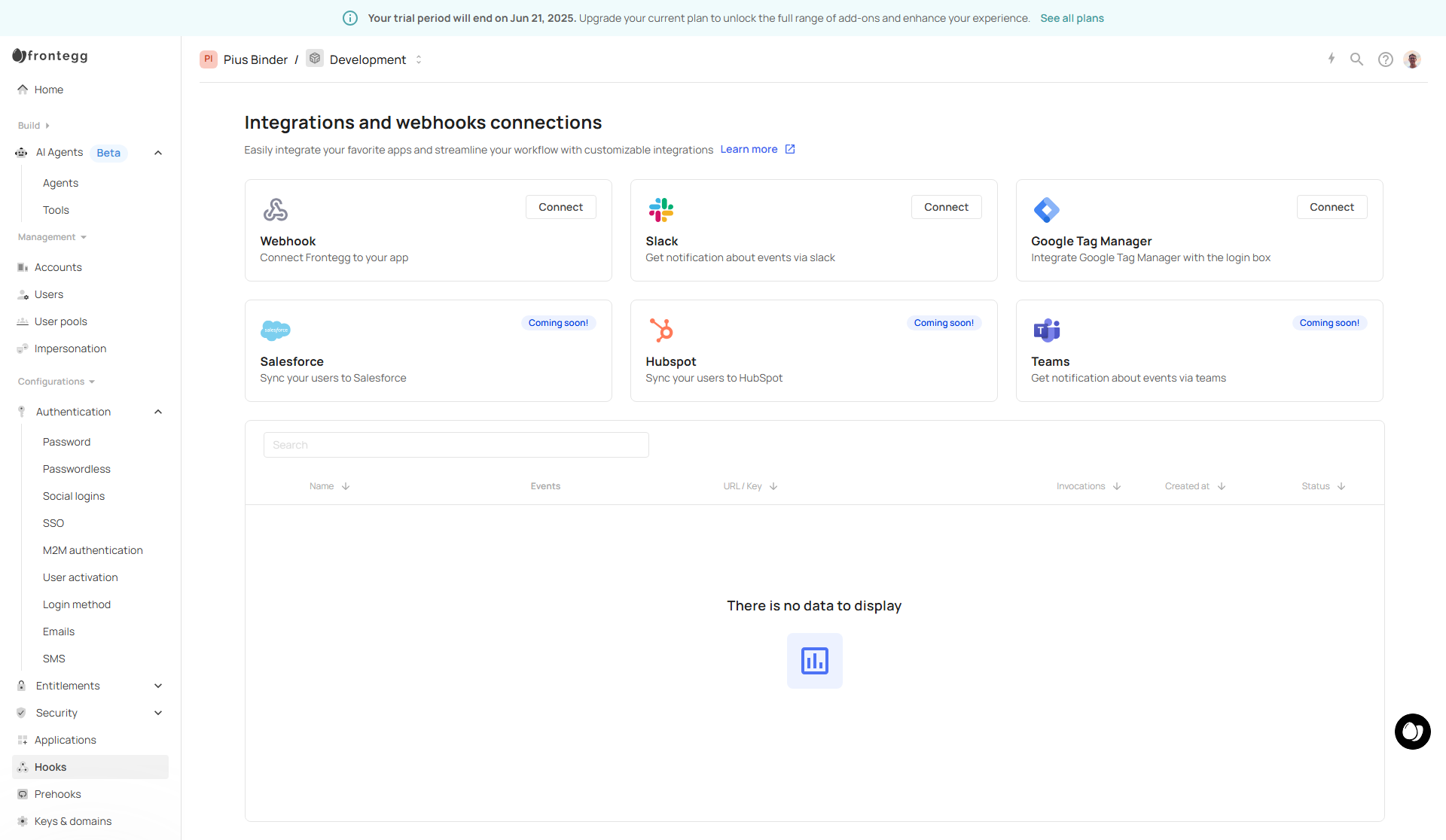
Task: Open Emails settings
Action: (x=59, y=632)
